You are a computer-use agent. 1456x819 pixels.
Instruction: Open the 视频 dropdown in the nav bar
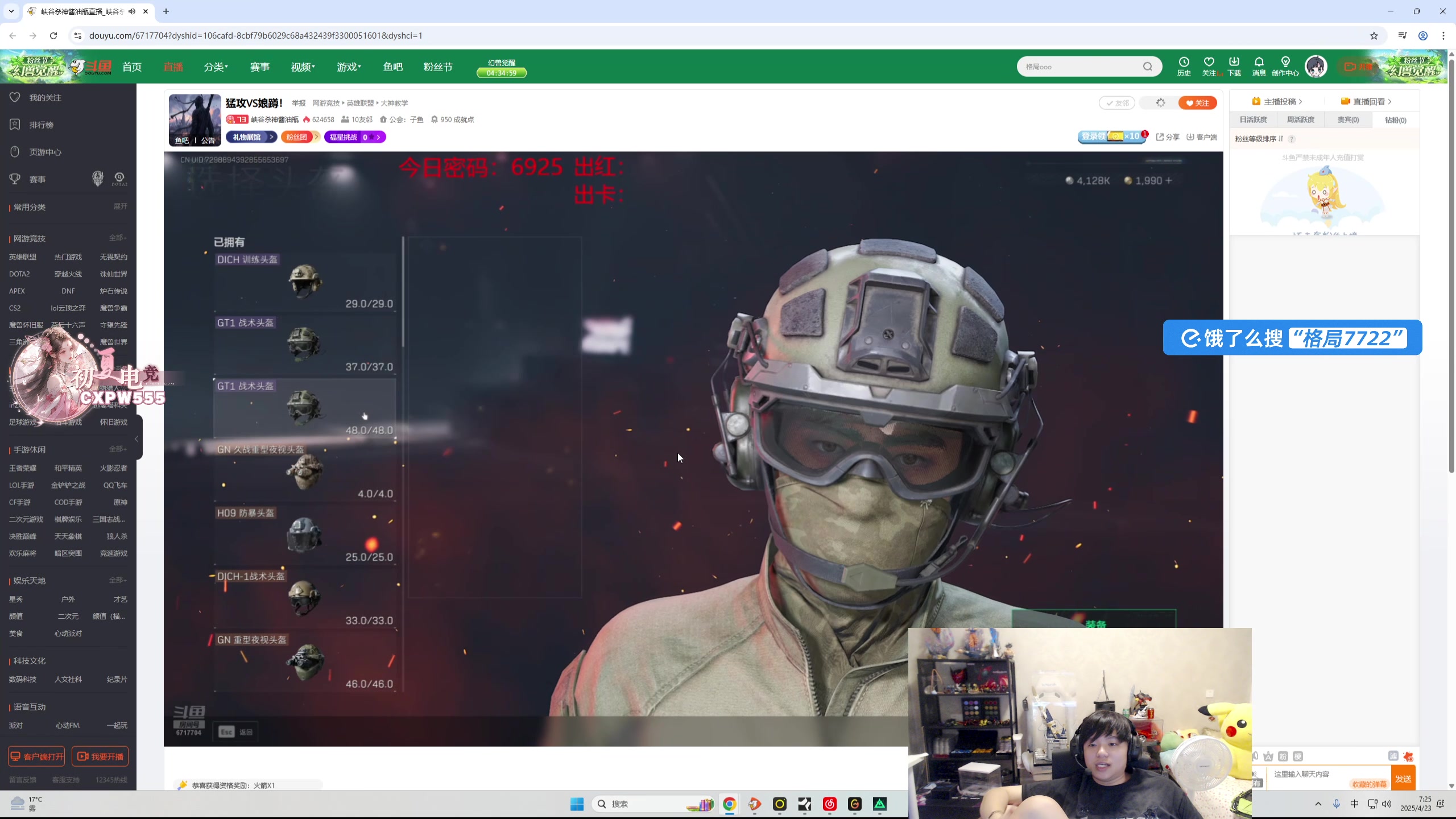coord(303,67)
